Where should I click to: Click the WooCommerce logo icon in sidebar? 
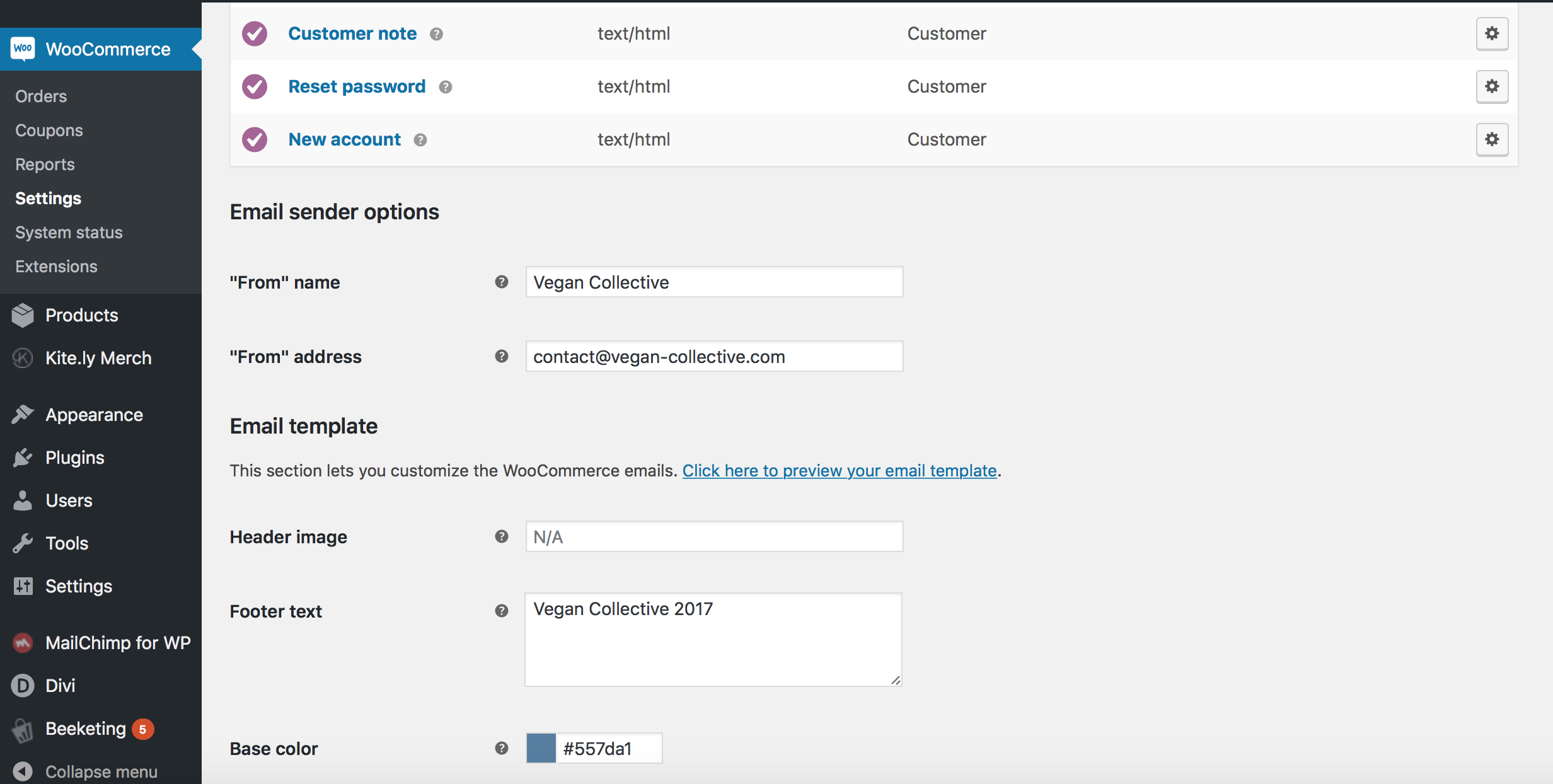point(23,49)
